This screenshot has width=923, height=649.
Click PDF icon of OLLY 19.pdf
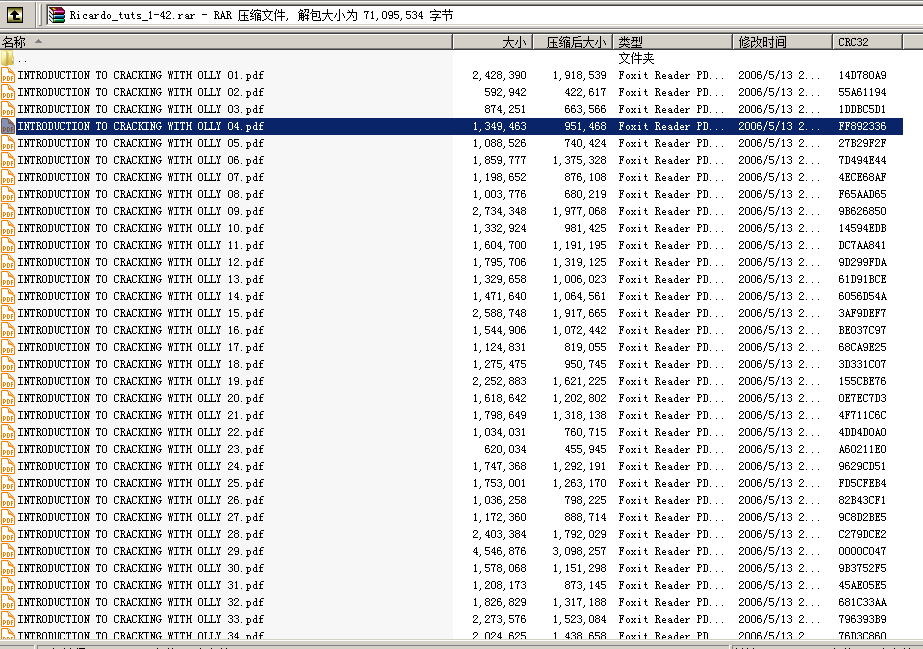[x=8, y=381]
